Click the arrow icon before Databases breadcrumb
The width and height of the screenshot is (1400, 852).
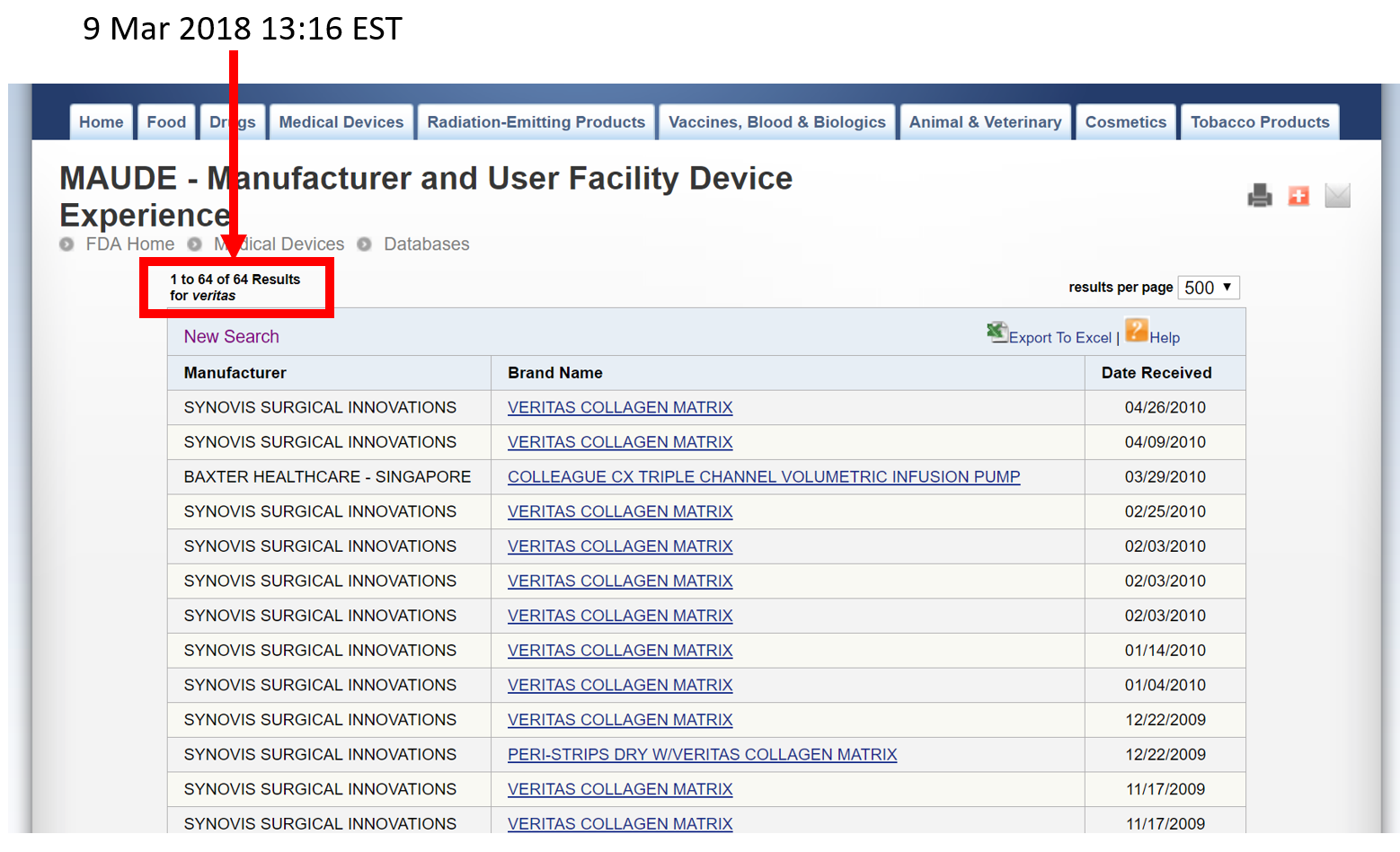[363, 244]
